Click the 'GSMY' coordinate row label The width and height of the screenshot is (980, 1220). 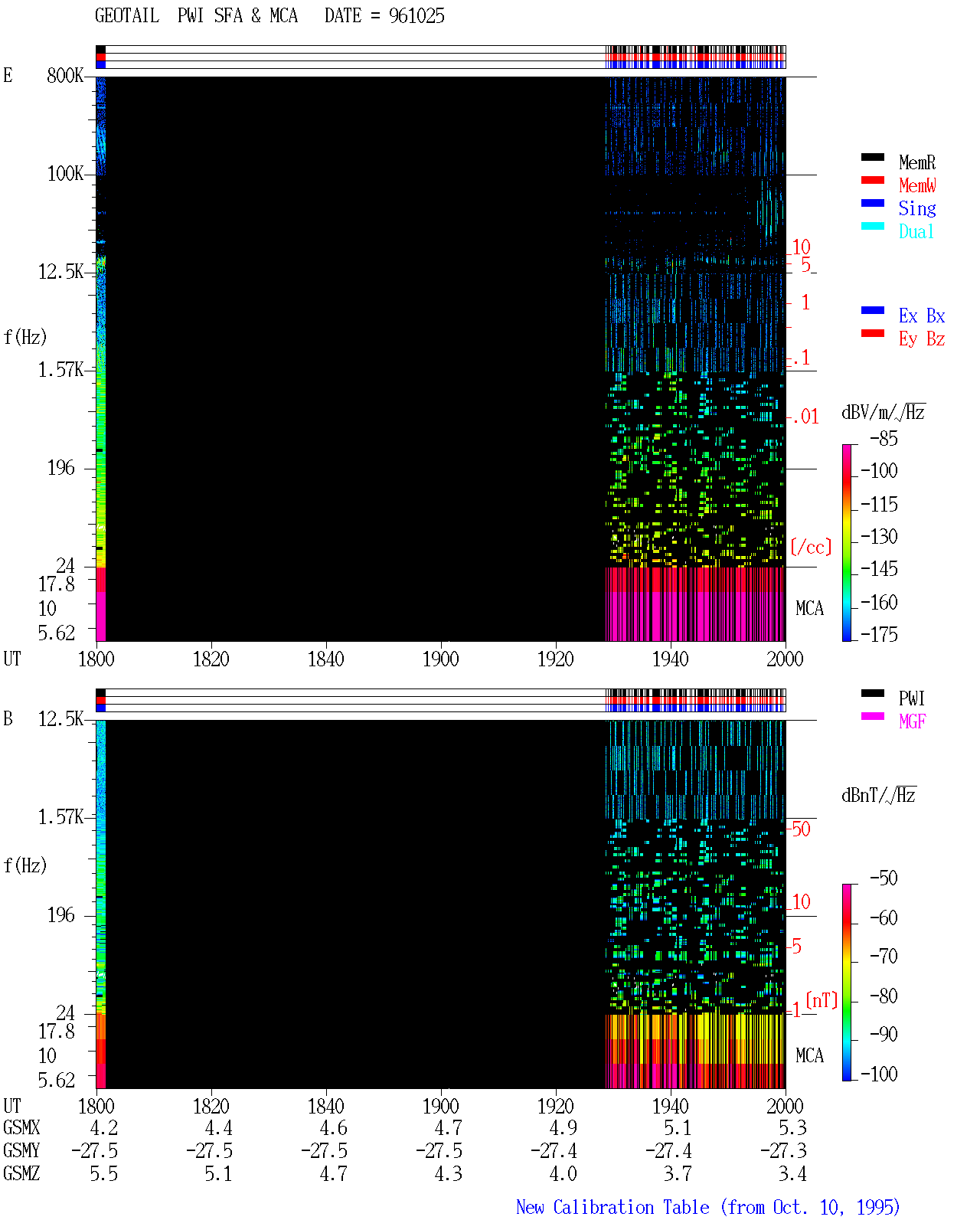point(21,1150)
